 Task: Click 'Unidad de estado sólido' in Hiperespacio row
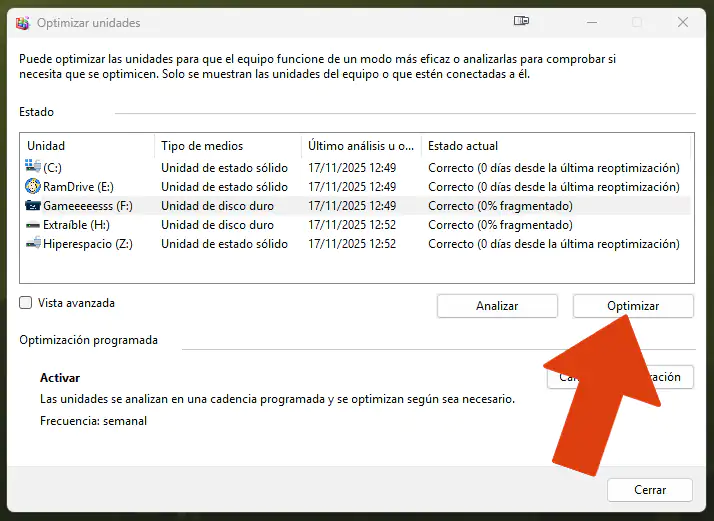click(x=224, y=244)
